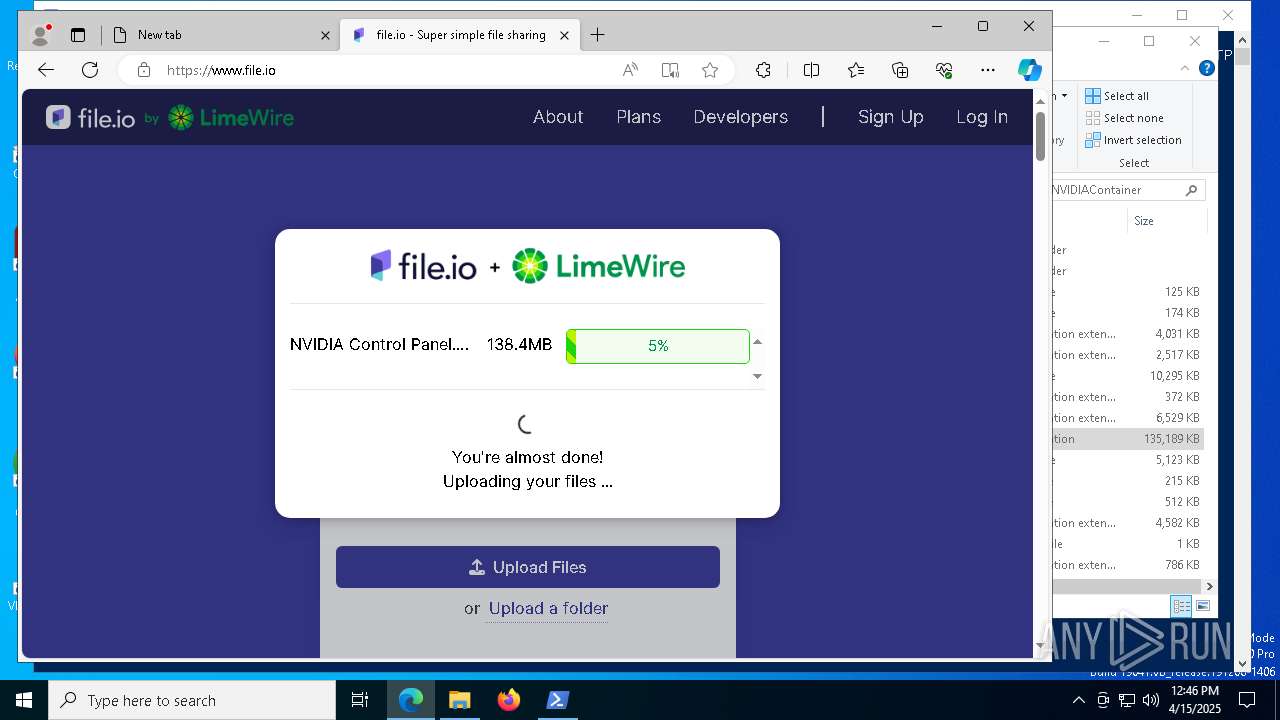Add a new browser tab with the plus button
This screenshot has width=1280, height=720.
(x=597, y=35)
